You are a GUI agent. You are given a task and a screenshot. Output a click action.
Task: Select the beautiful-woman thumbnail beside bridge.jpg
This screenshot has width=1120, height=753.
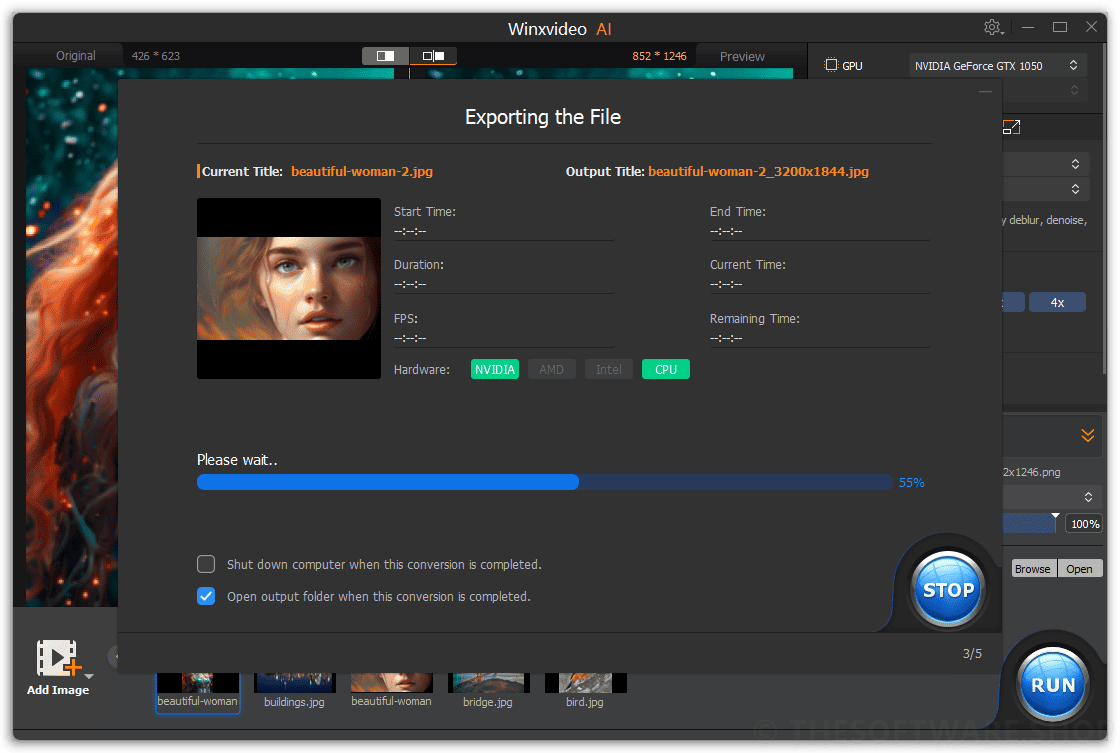tap(391, 692)
